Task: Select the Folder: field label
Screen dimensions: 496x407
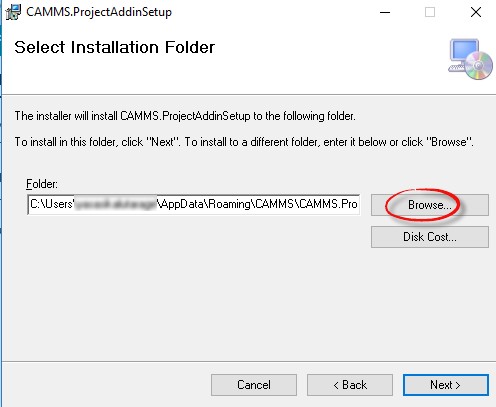Action: point(42,184)
